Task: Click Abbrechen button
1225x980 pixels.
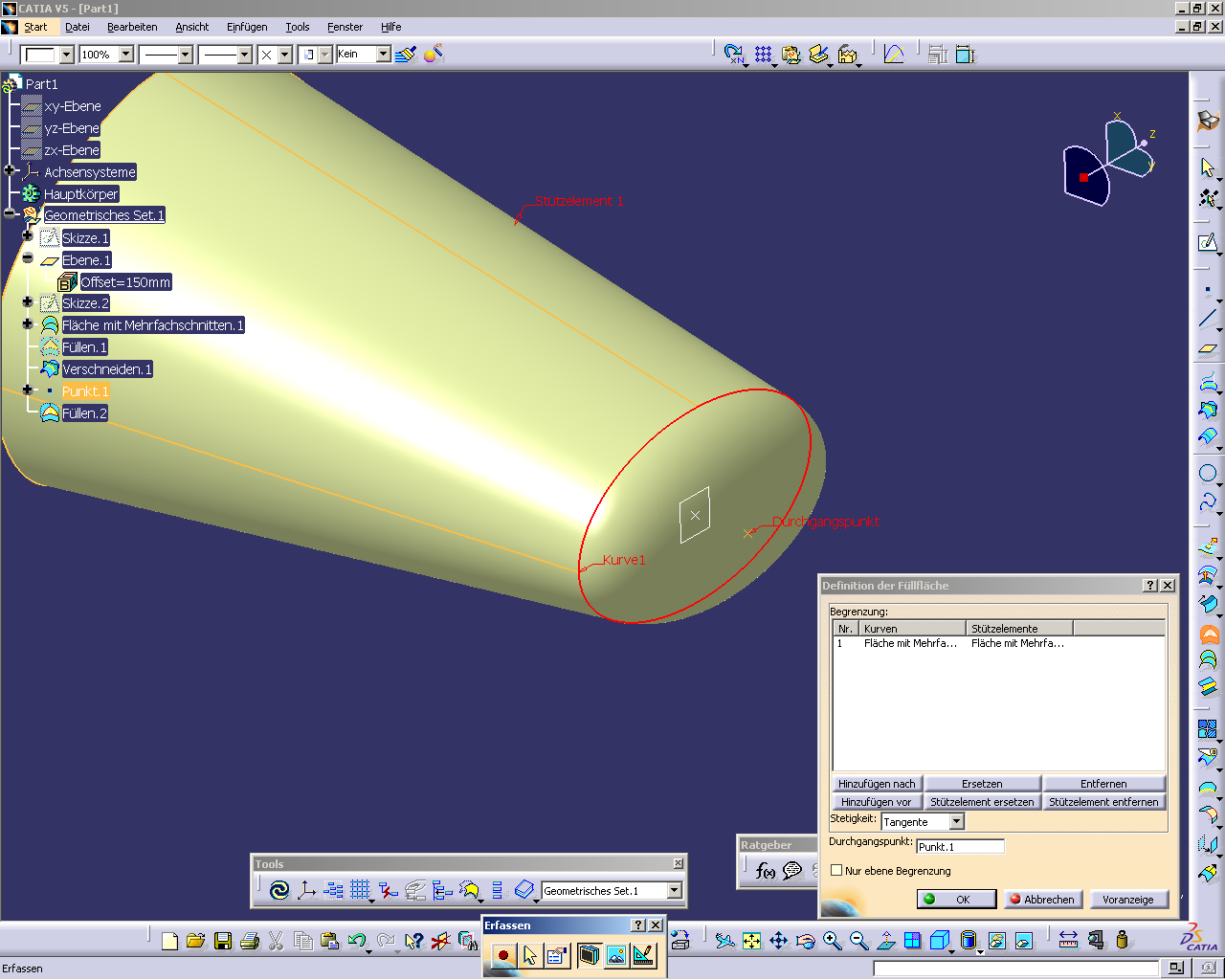Action: 1042,900
